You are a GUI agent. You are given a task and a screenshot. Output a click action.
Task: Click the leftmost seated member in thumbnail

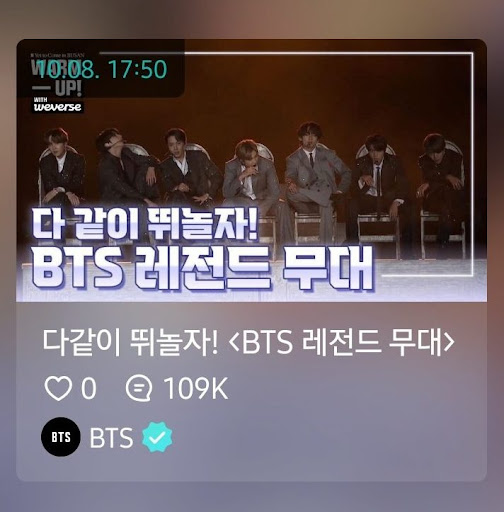[61, 167]
